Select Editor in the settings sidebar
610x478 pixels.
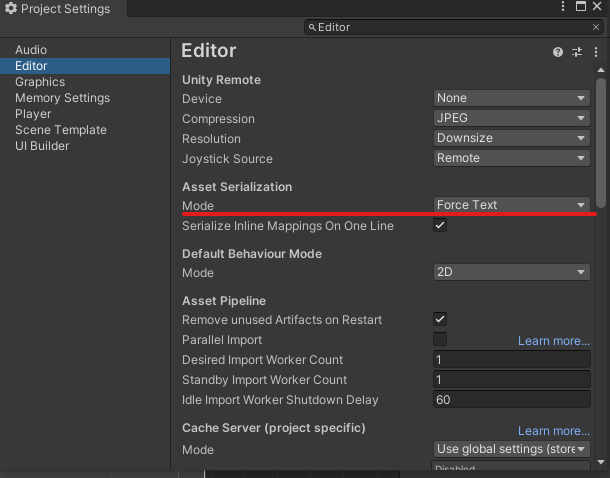pyautogui.click(x=85, y=66)
